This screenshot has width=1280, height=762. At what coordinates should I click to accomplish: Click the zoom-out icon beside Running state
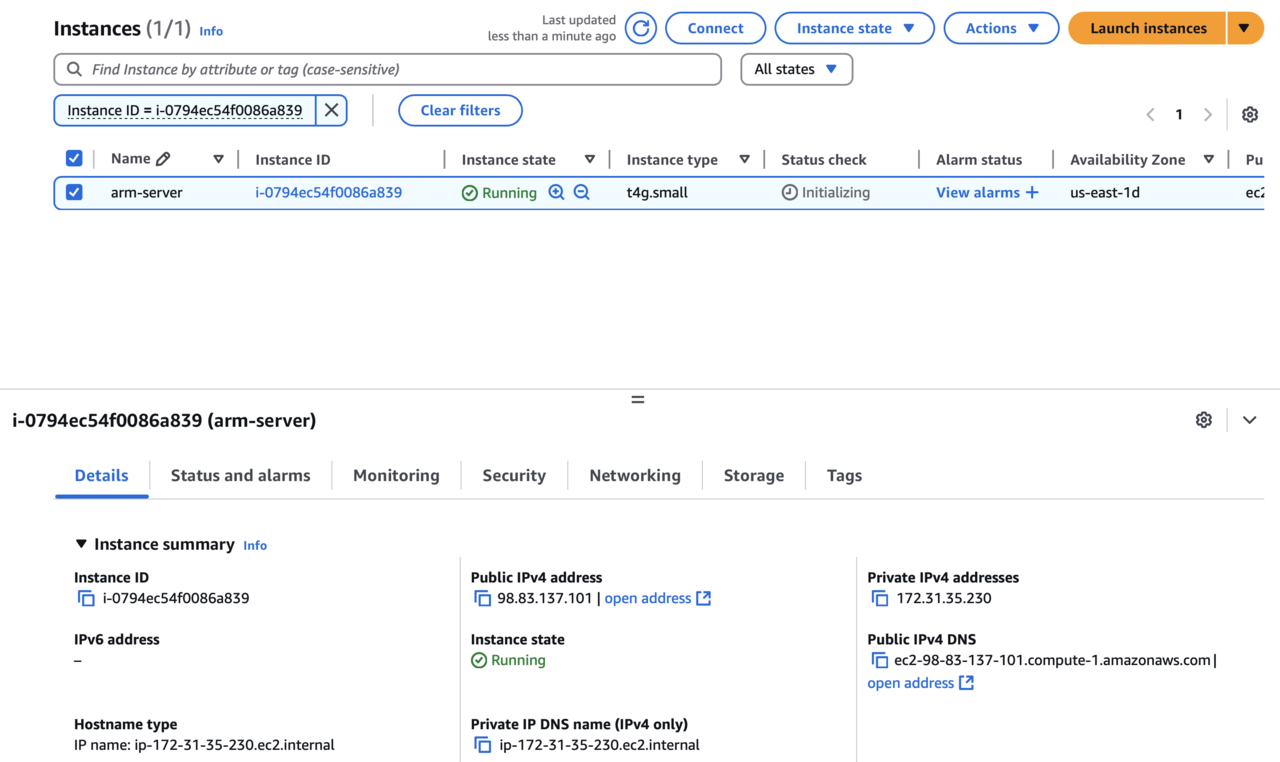pos(582,192)
